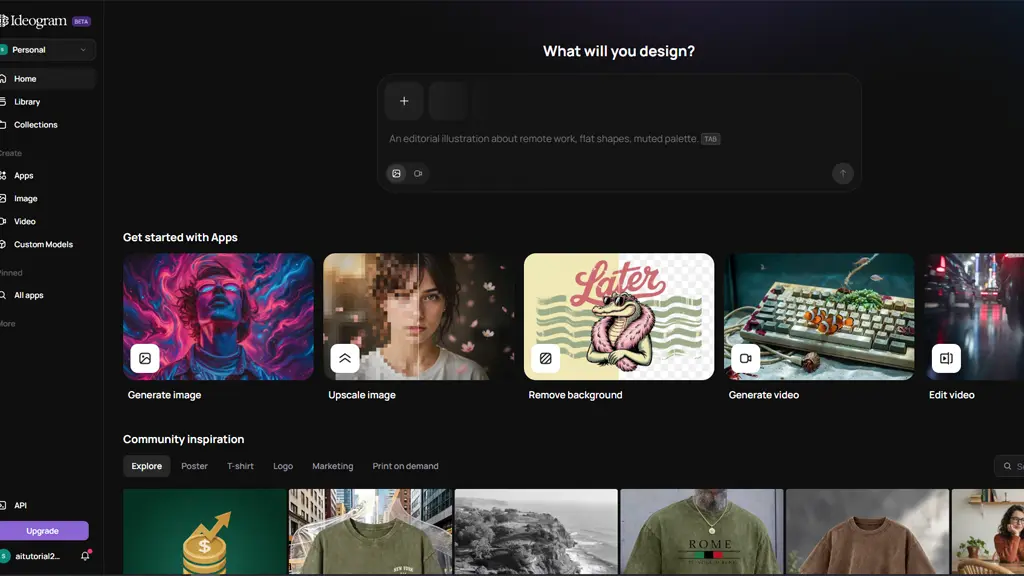Click the Remove background card icon
The width and height of the screenshot is (1024, 576).
(x=545, y=359)
